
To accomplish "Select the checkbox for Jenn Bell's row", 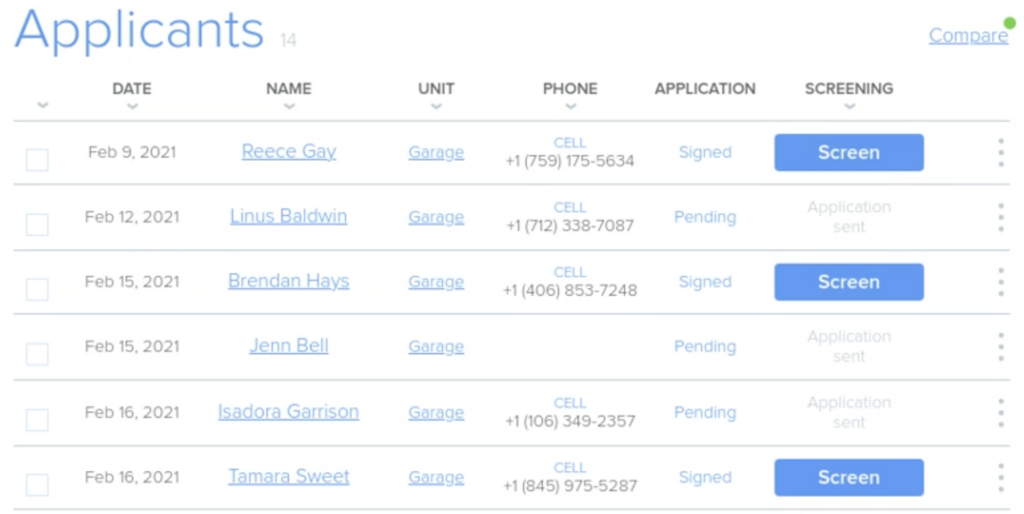I will pyautogui.click(x=37, y=354).
